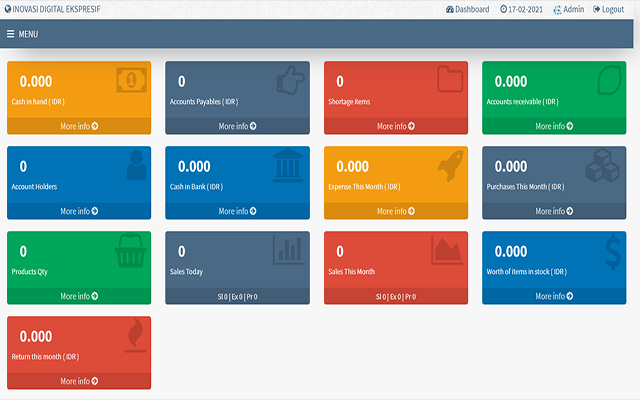The image size is (640, 400).
Task: Open More info for Return this month
Action: coord(79,381)
